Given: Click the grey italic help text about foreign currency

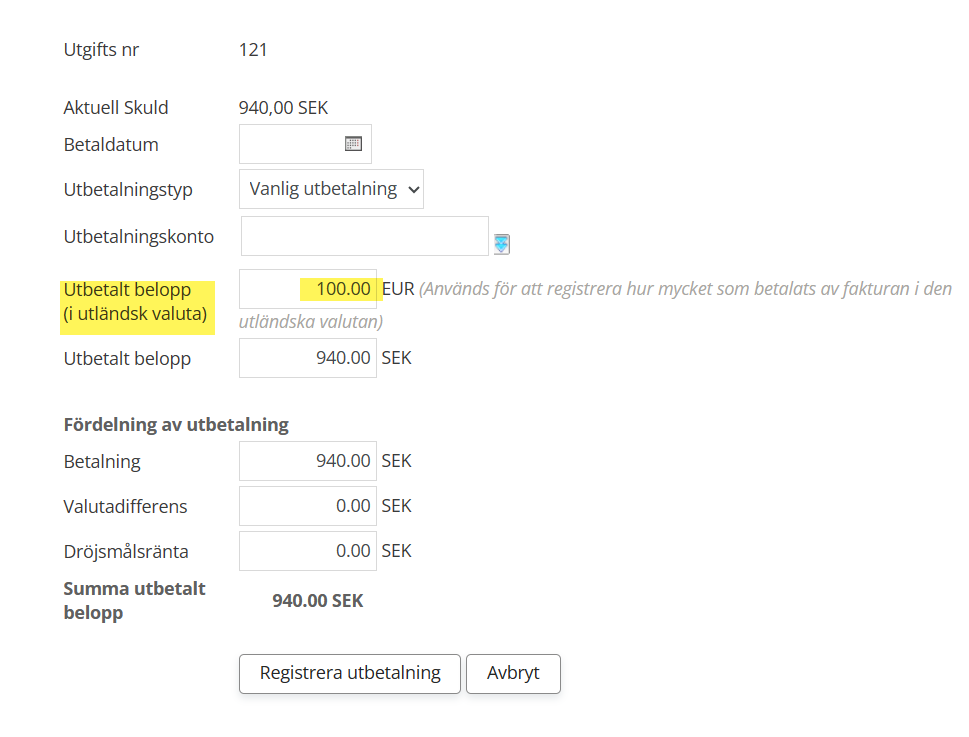Looking at the screenshot, I should 684,290.
